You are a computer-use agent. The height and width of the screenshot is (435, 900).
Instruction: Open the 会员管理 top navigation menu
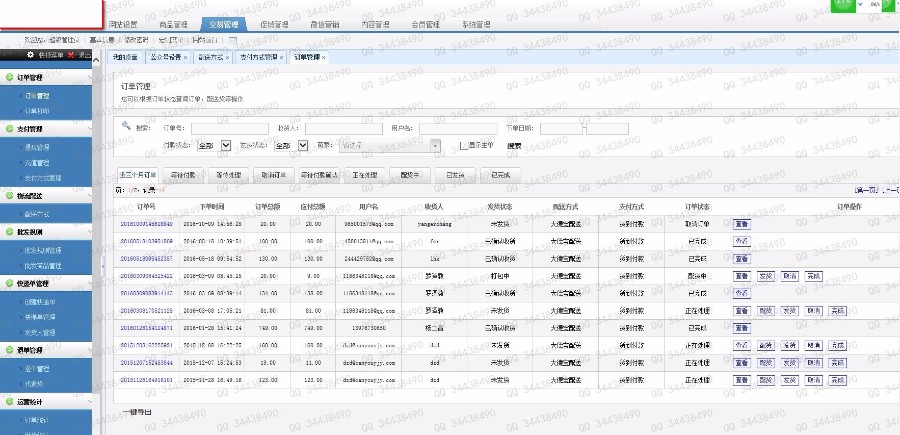[x=426, y=25]
